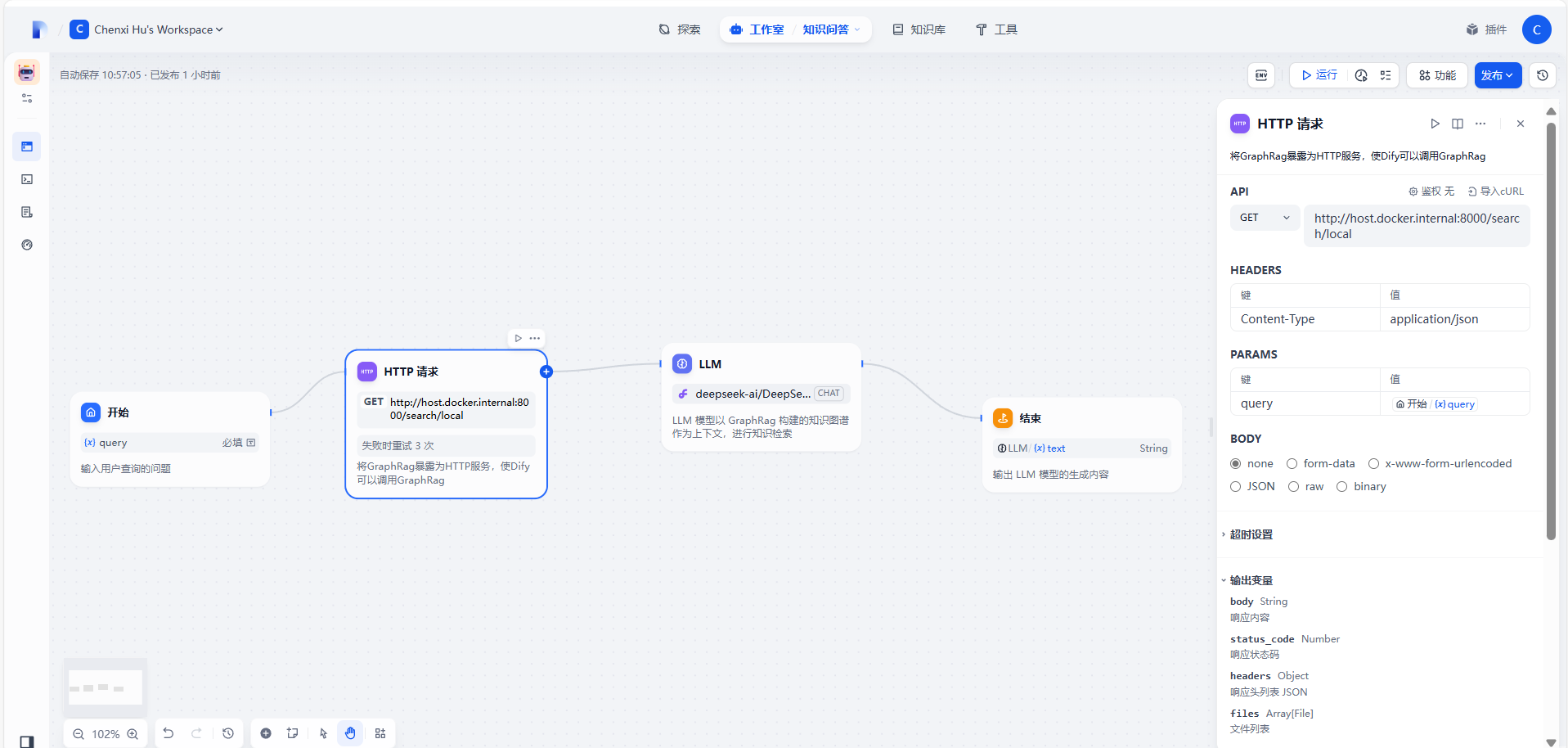Screen dimensions: 1568x748
Task: Select the form-data body option
Action: pos(1292,463)
